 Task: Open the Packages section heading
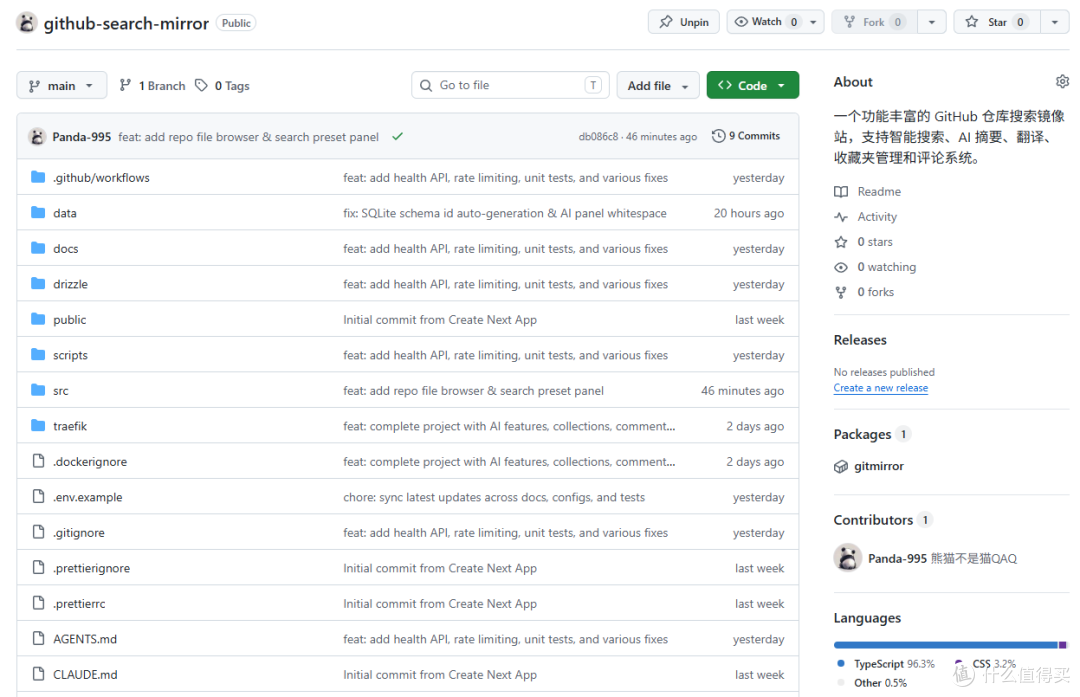[862, 434]
